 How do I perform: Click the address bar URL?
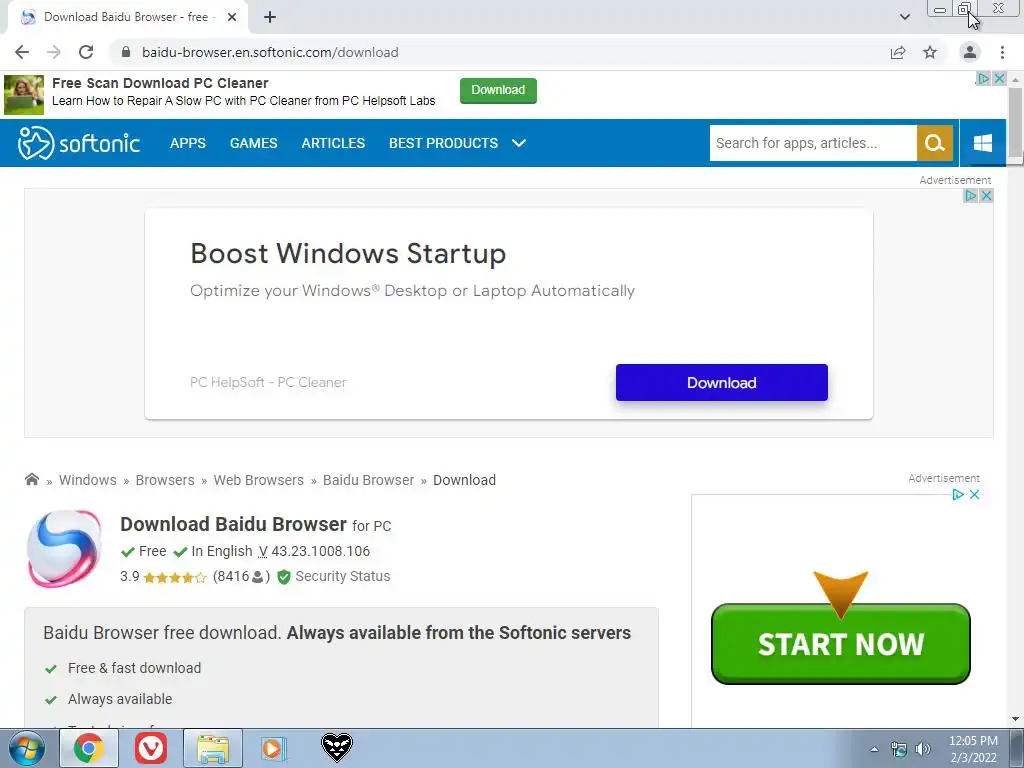270,52
